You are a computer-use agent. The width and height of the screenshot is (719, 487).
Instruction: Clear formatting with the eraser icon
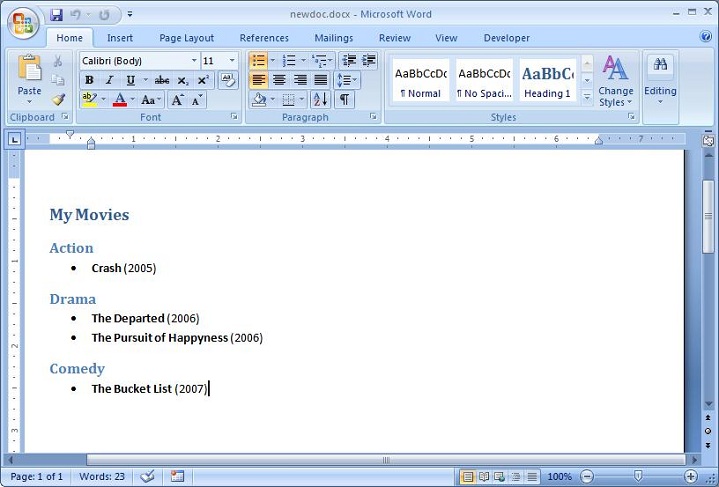[x=228, y=80]
